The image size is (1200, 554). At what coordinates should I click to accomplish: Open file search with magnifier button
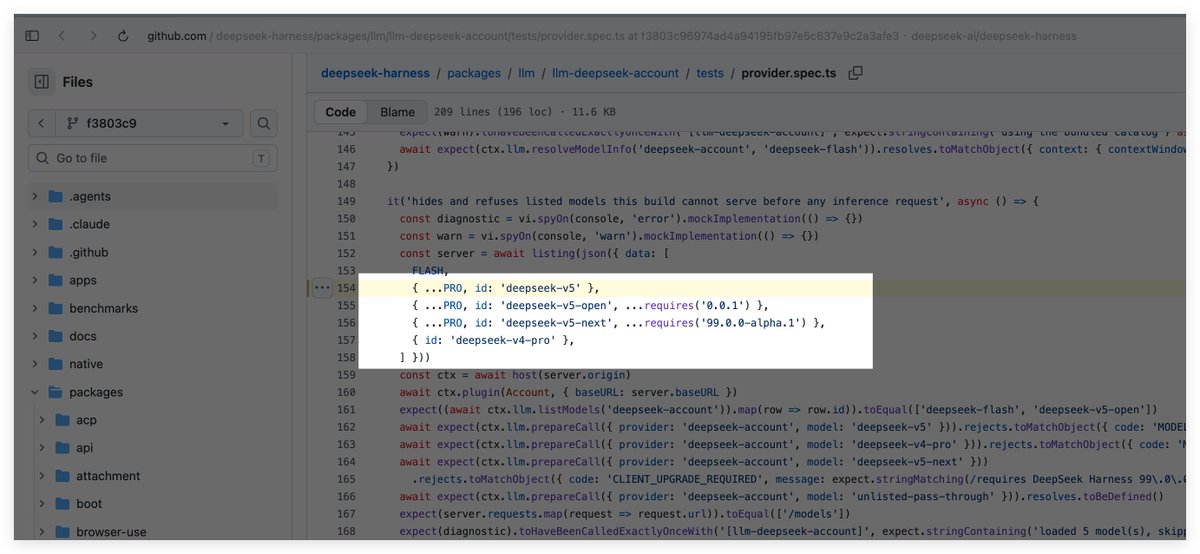tap(263, 124)
